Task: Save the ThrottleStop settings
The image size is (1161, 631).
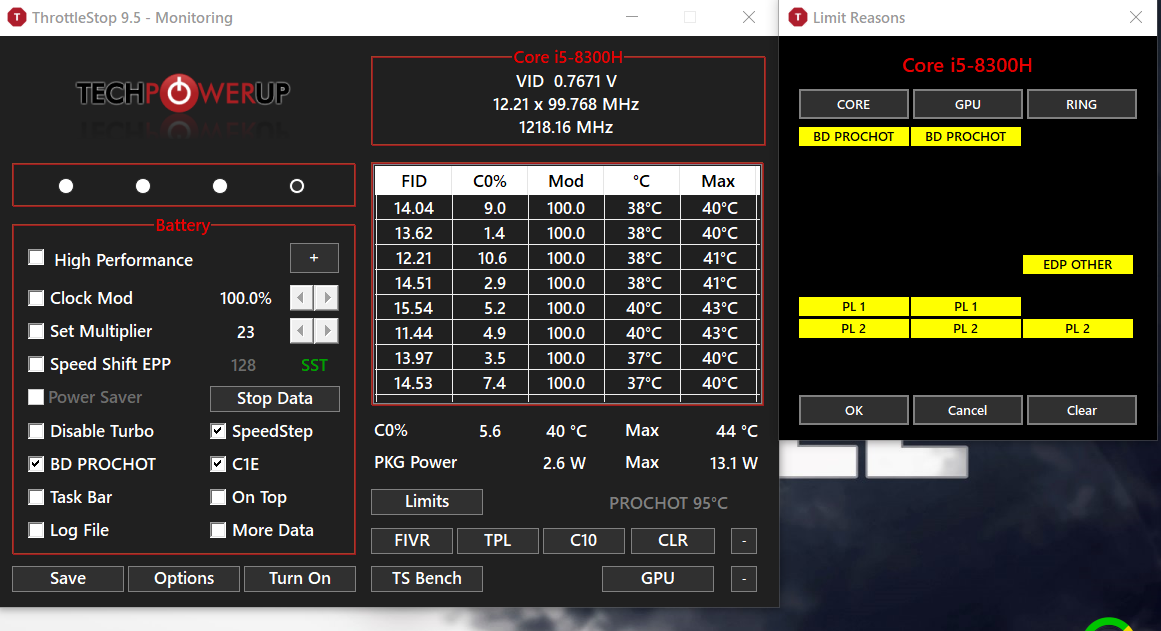Action: coord(68,578)
